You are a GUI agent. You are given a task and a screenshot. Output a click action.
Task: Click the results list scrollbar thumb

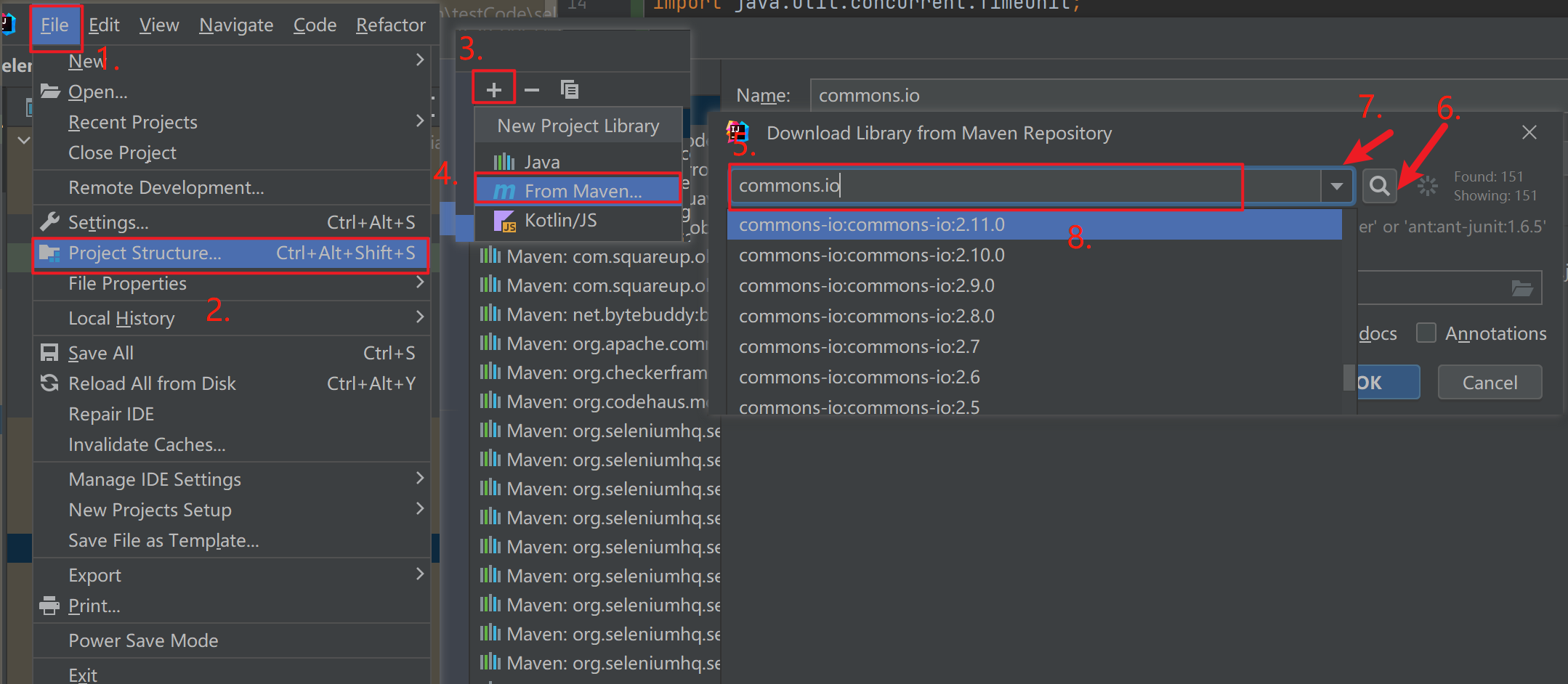[1349, 377]
